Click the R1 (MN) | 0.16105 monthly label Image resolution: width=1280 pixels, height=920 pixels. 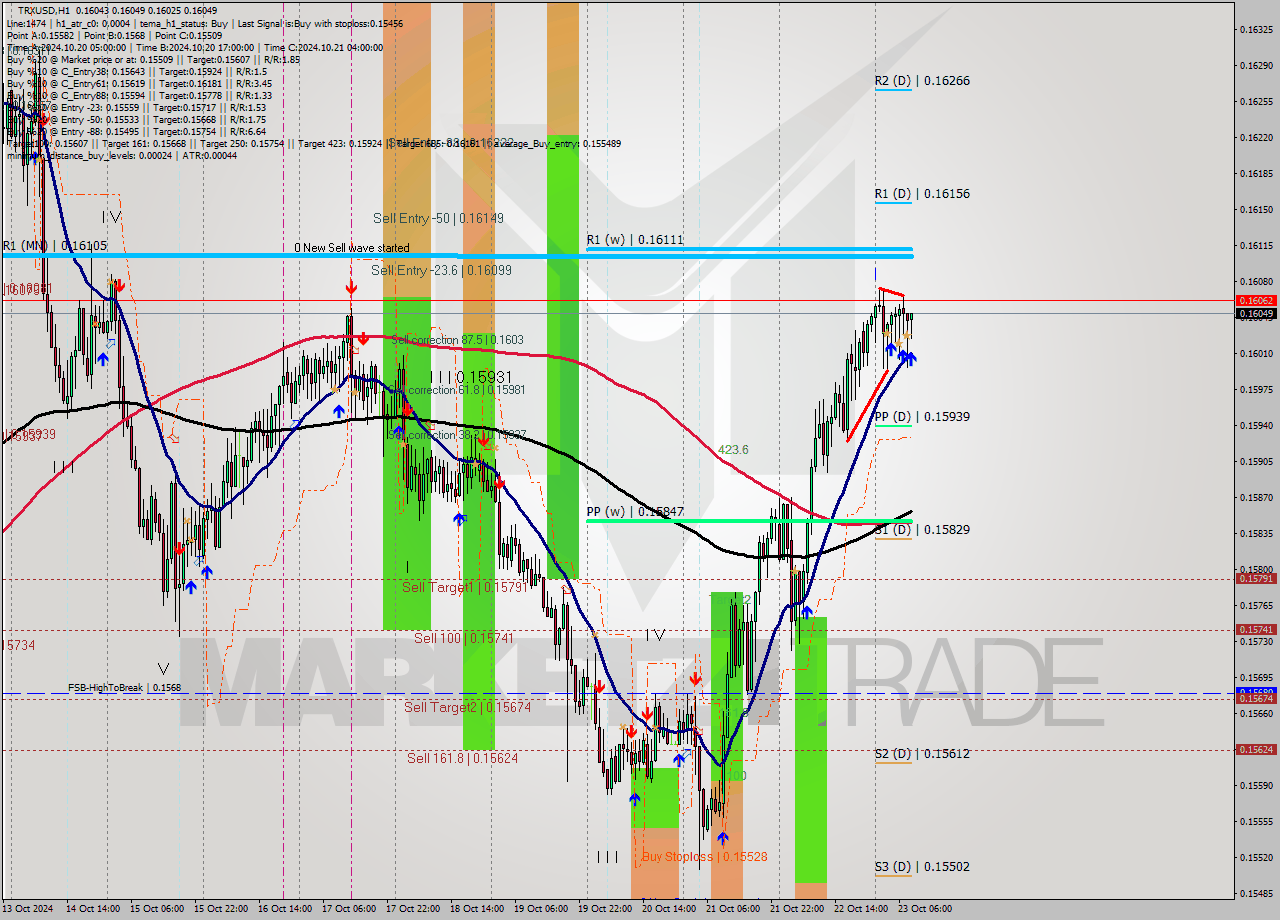pyautogui.click(x=54, y=245)
